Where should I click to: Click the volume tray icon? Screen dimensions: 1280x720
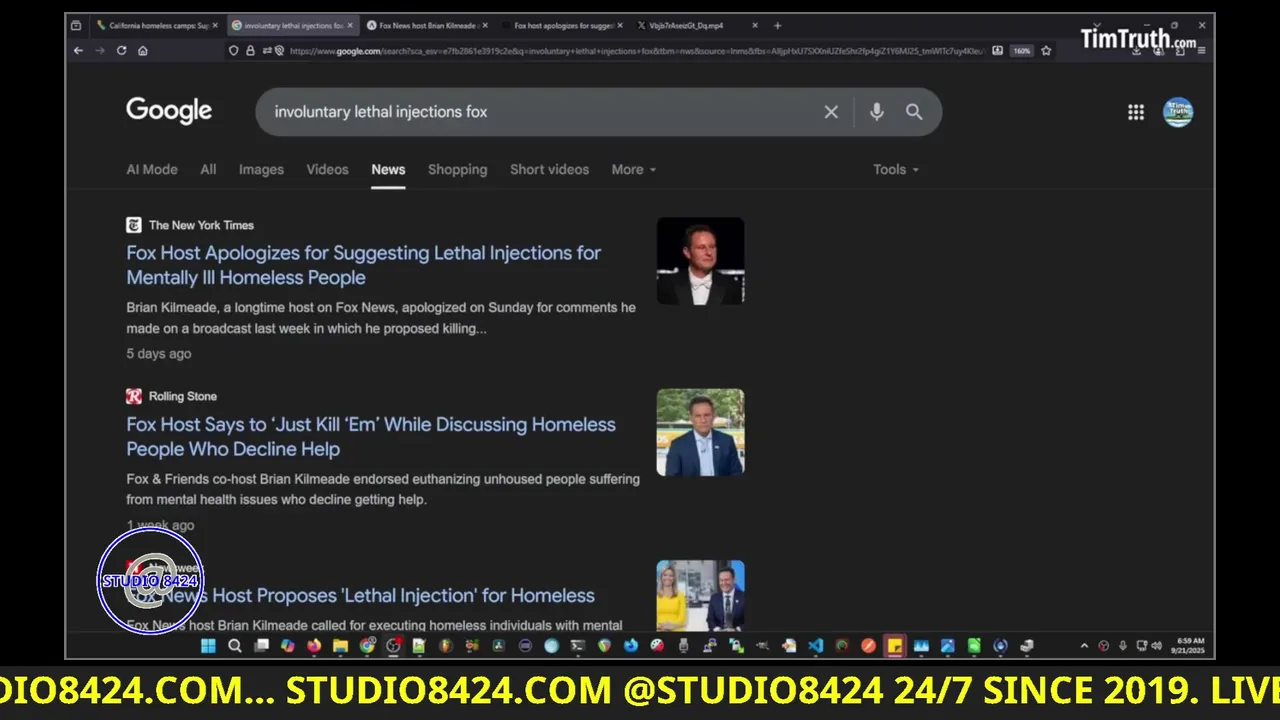point(1156,646)
